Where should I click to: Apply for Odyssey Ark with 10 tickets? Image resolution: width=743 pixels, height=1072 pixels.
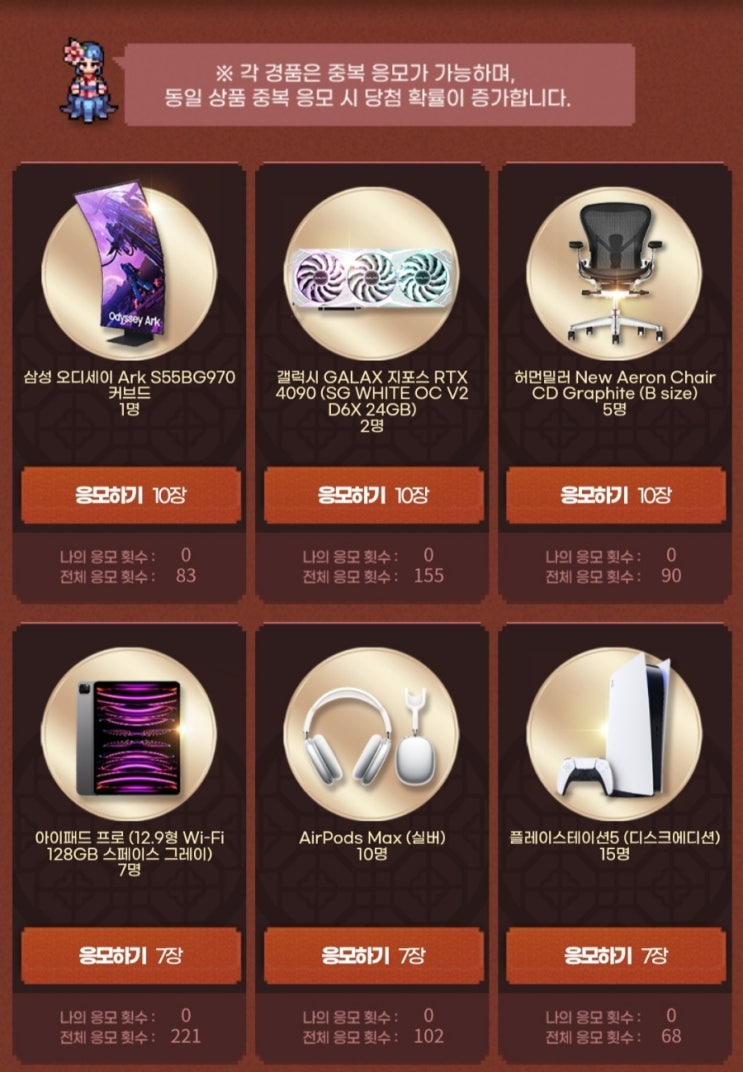(131, 495)
